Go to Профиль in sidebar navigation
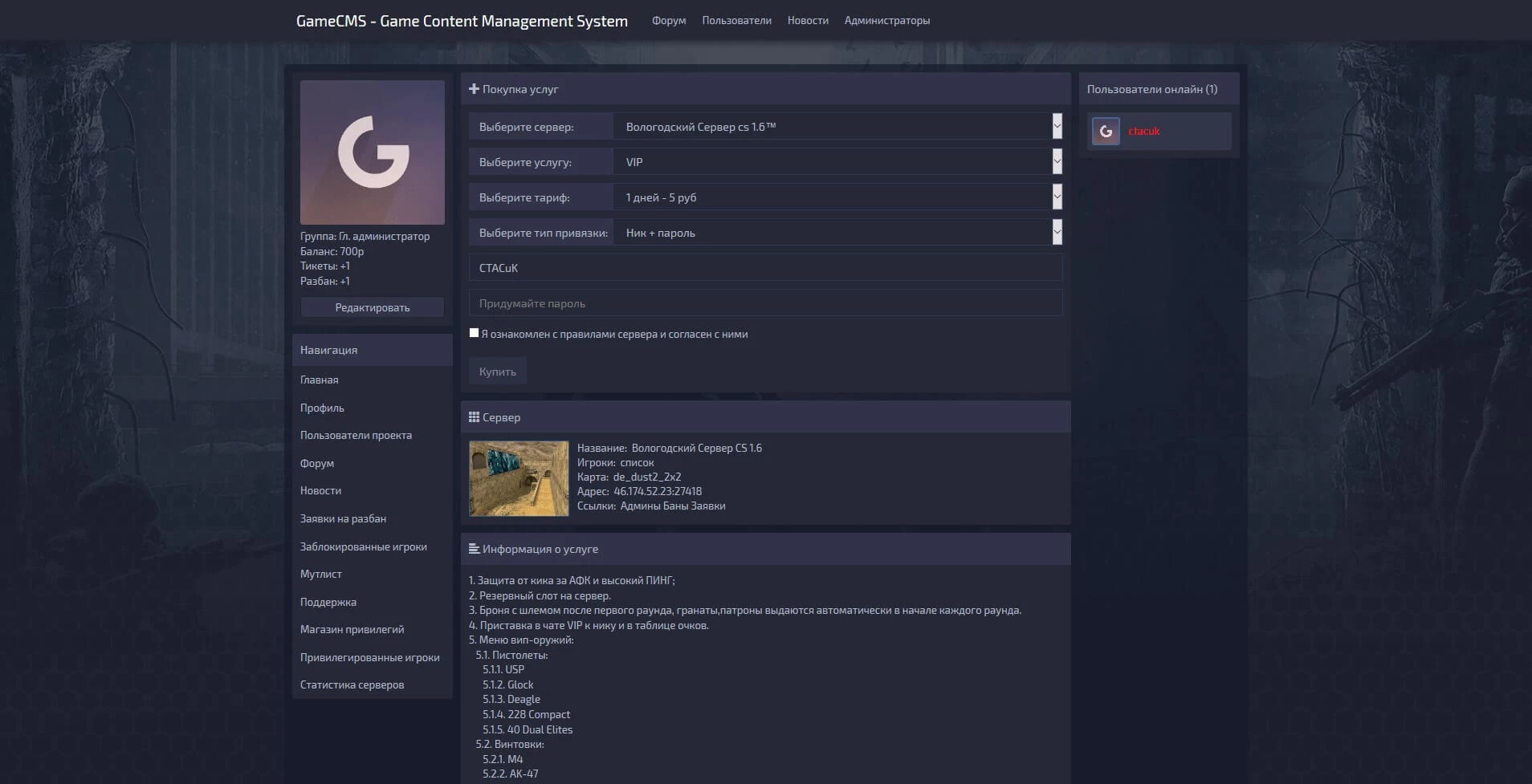Viewport: 1532px width, 784px height. point(322,408)
